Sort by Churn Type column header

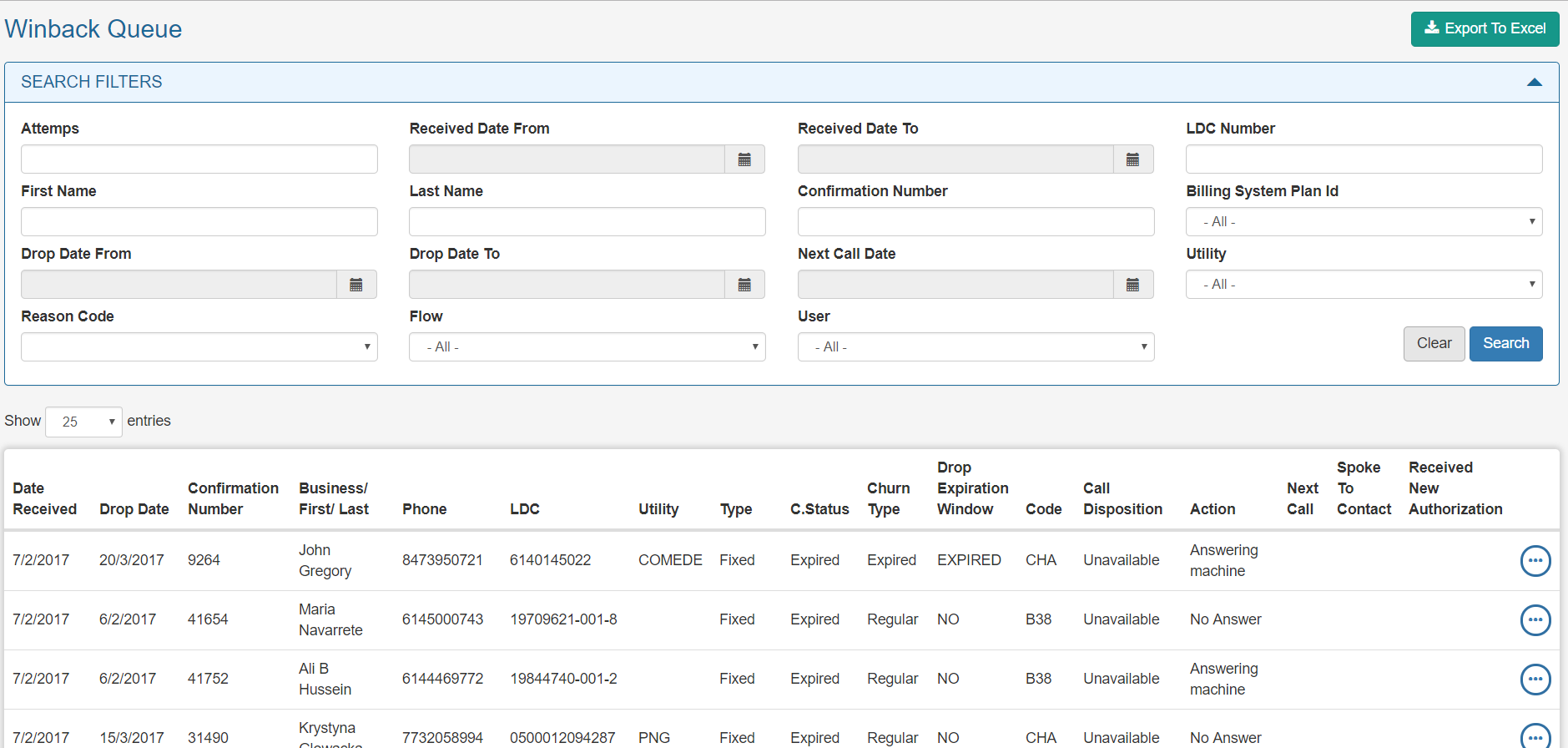(888, 498)
